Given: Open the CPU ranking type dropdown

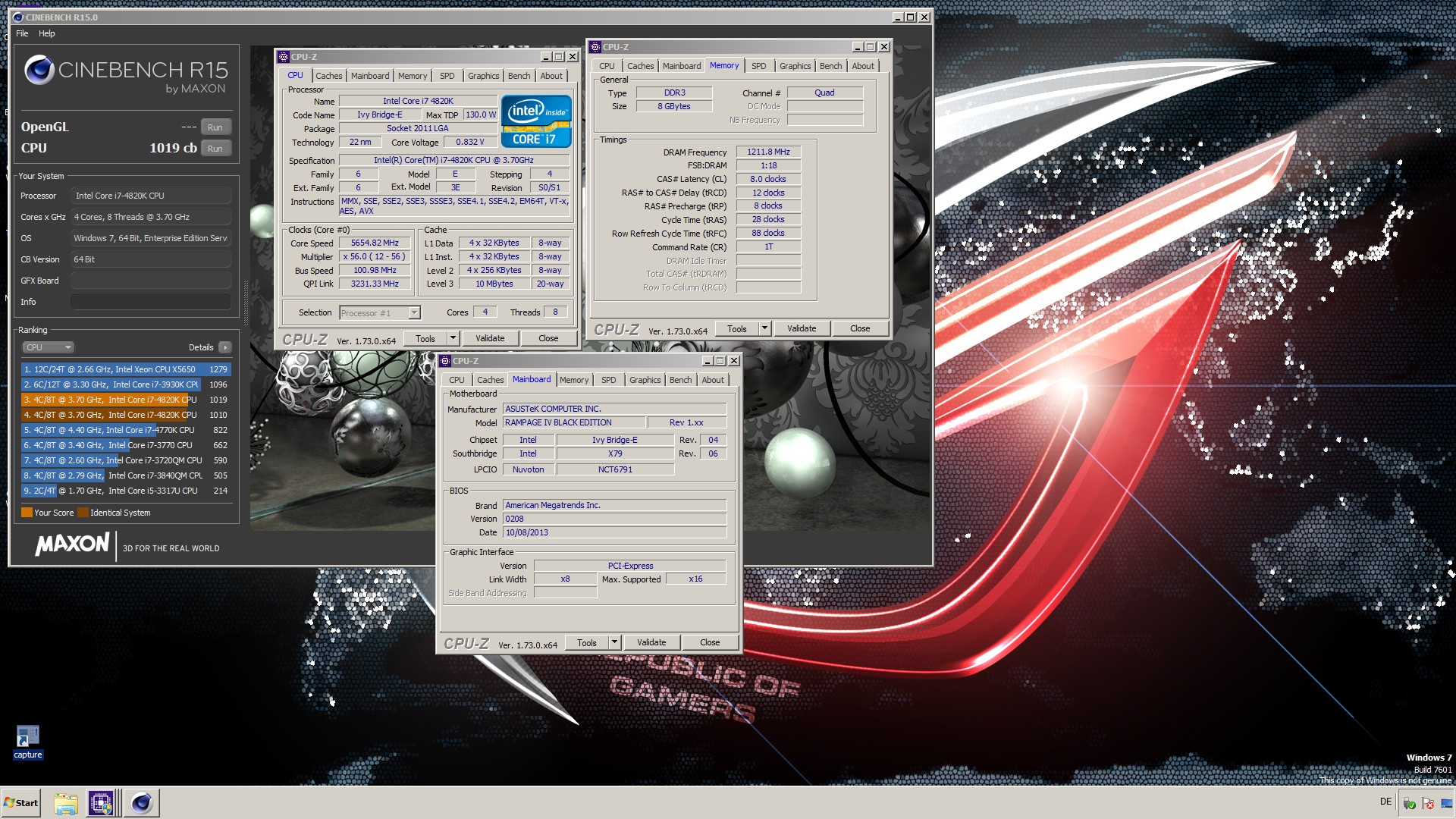Looking at the screenshot, I should (x=48, y=347).
